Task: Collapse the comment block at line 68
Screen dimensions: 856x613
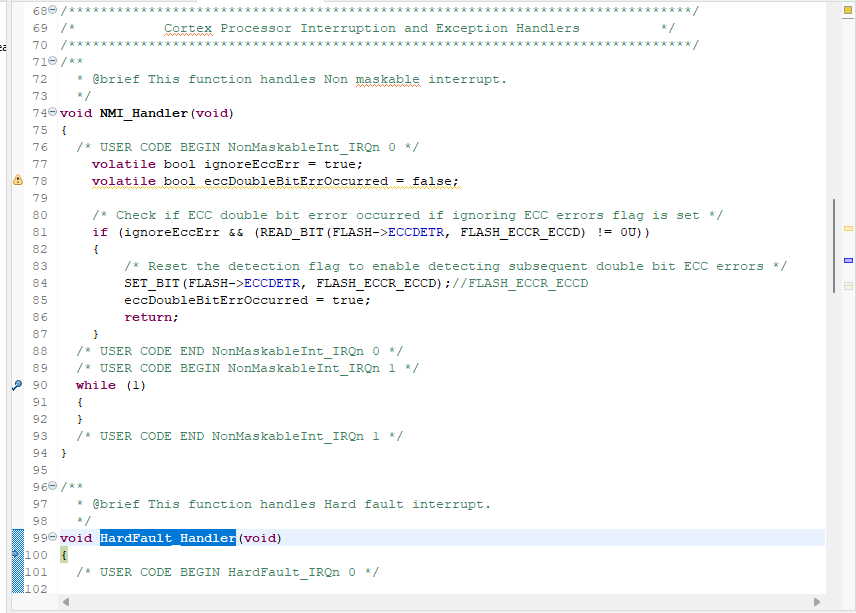Action: (x=51, y=11)
